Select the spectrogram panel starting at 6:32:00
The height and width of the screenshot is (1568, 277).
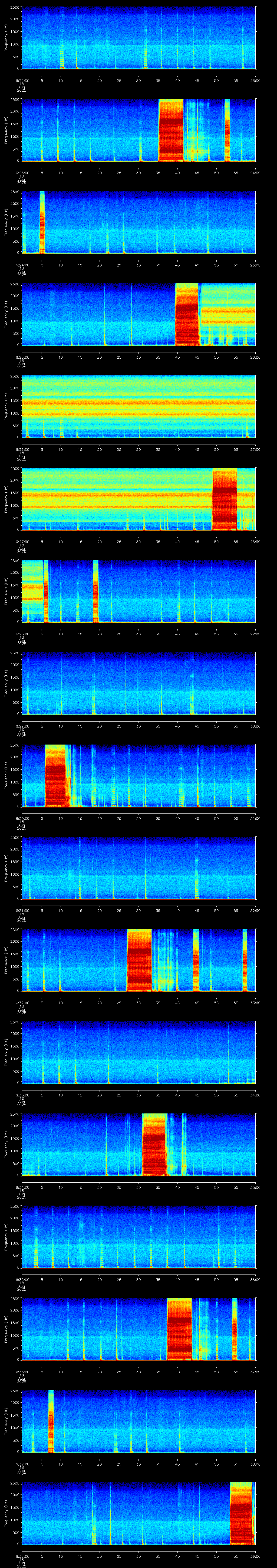139,960
